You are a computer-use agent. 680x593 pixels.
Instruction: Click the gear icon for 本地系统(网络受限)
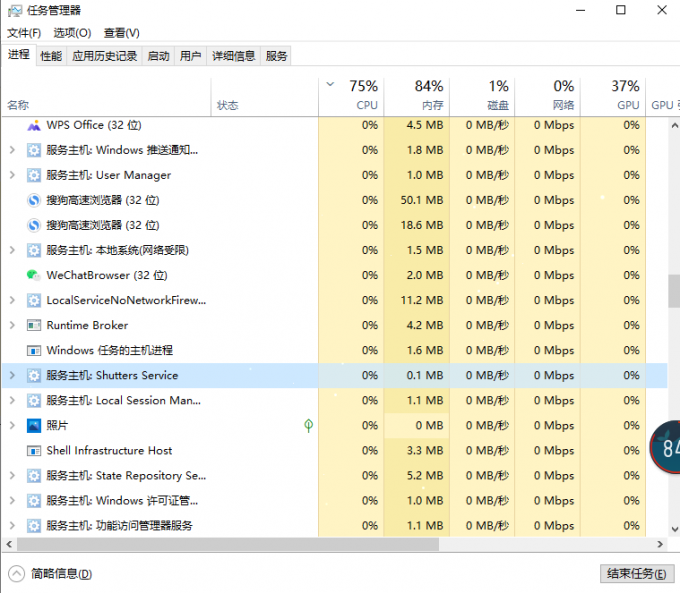[x=34, y=250]
